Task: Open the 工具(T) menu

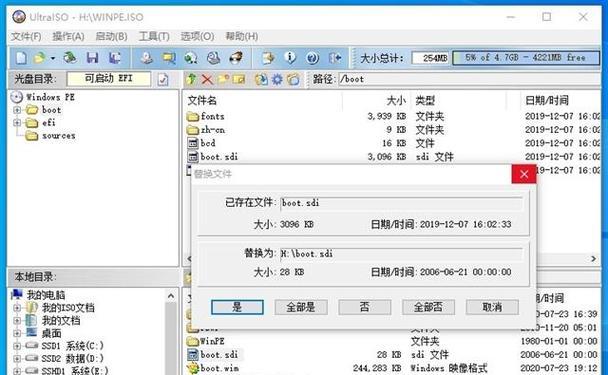Action: [x=154, y=36]
